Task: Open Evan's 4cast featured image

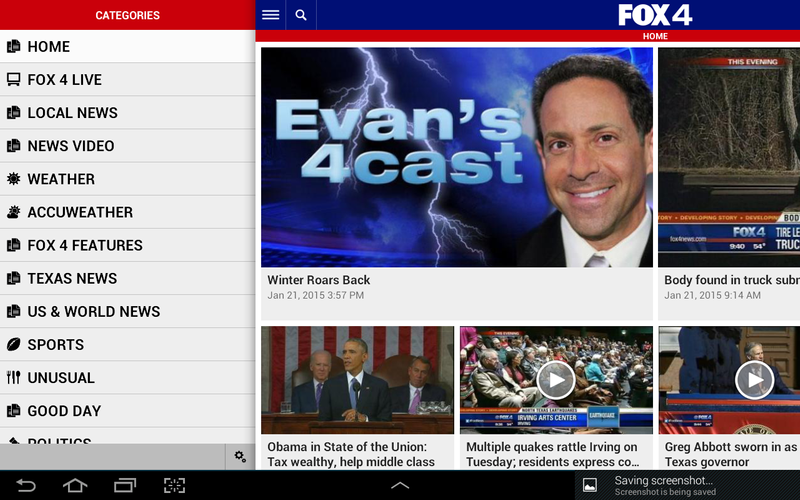Action: coord(457,157)
